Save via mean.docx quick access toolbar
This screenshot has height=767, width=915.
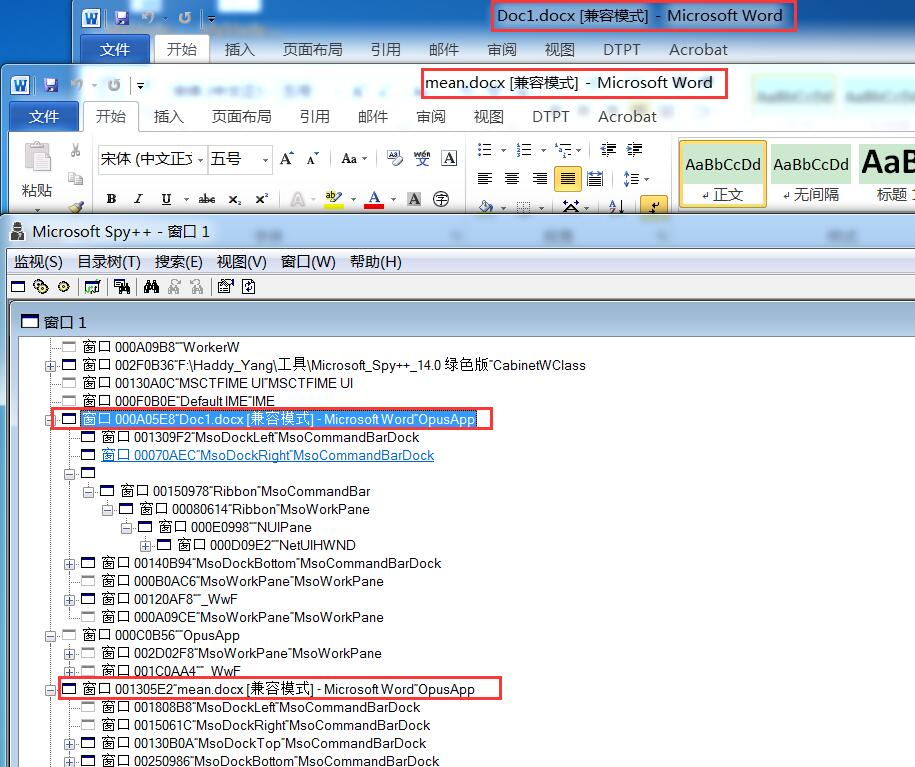click(51, 85)
